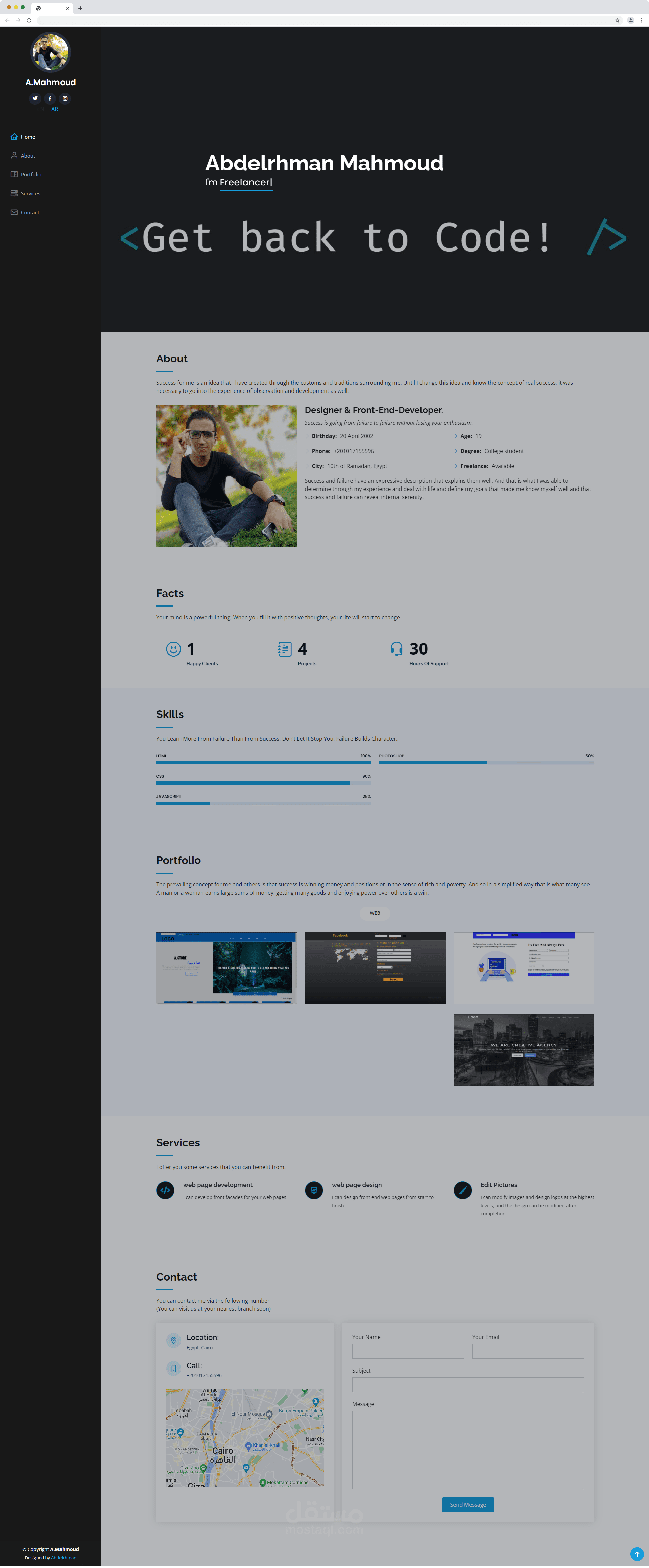
Task: Open the Creative Agency portfolio thumbnail
Action: pos(524,1049)
